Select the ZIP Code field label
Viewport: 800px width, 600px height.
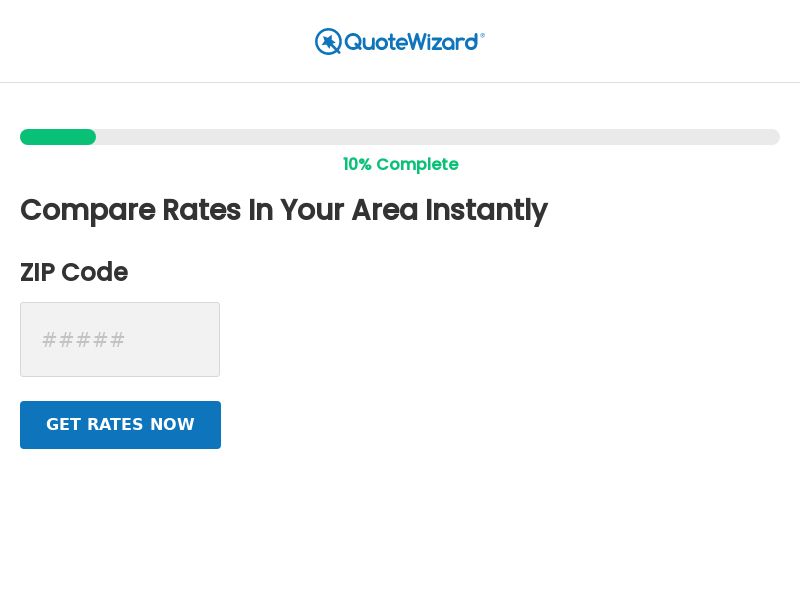(x=73, y=272)
